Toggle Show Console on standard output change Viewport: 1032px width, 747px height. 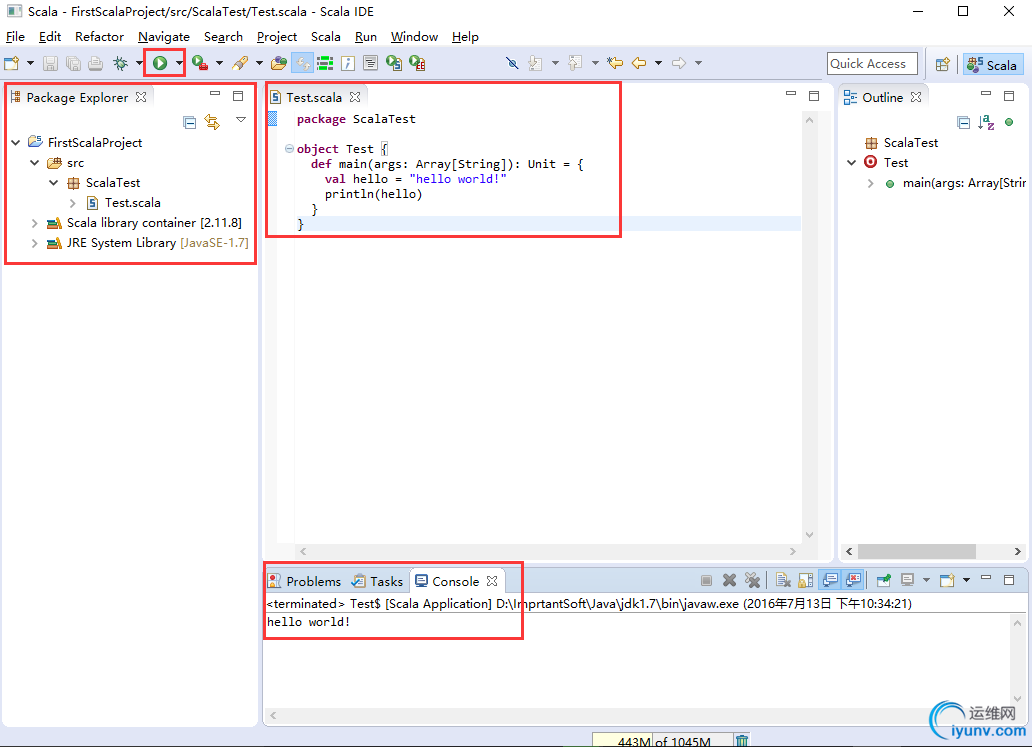click(829, 580)
